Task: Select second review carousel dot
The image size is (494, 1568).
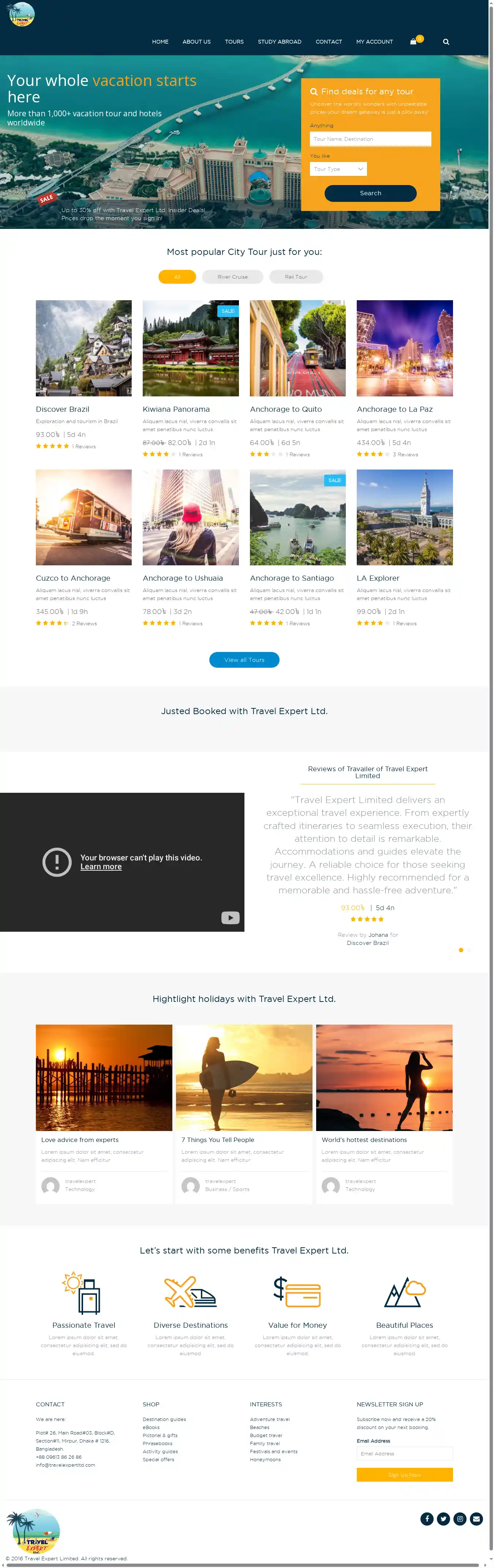Action: pyautogui.click(x=468, y=950)
